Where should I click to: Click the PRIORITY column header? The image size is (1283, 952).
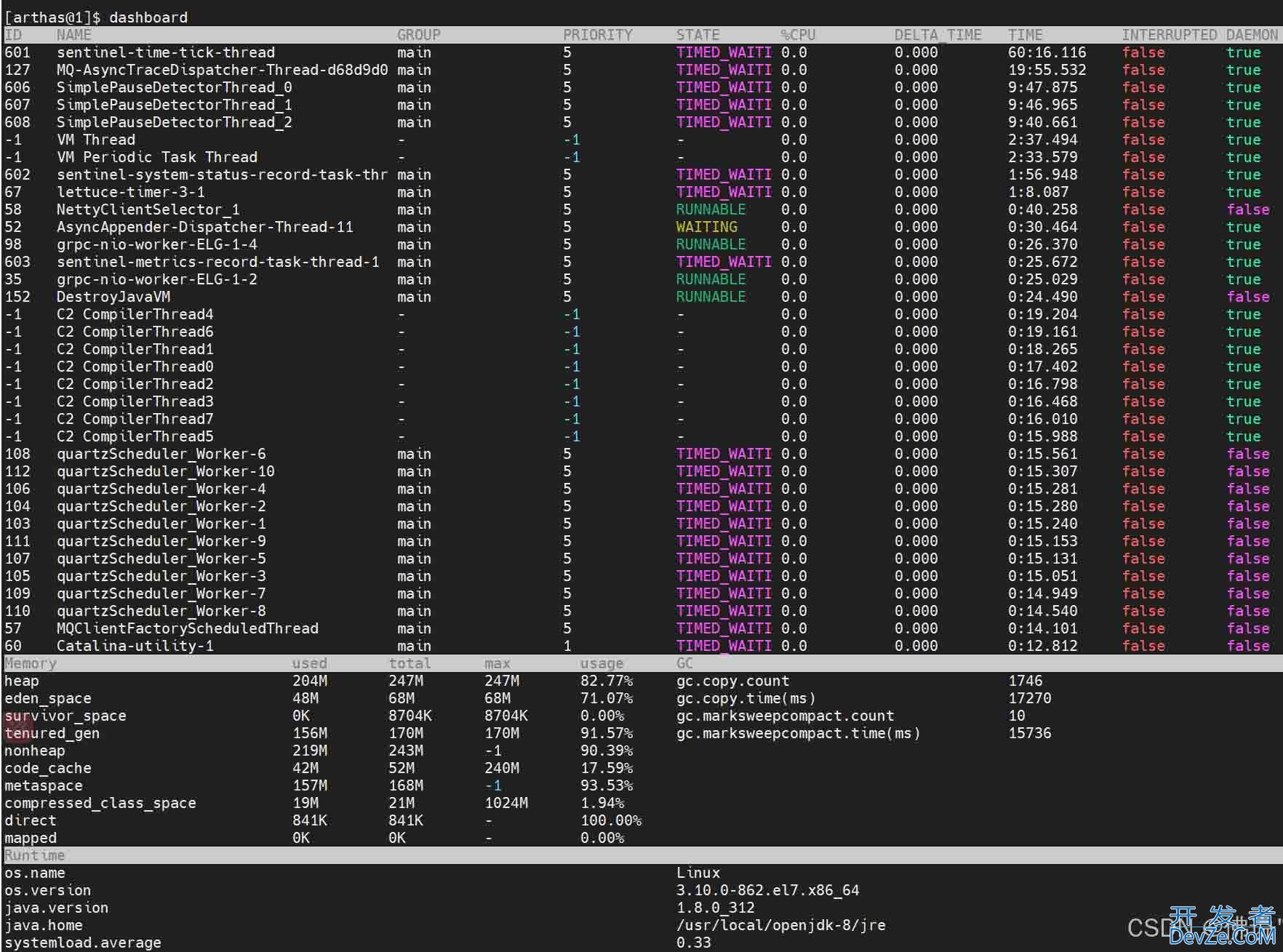[x=598, y=35]
